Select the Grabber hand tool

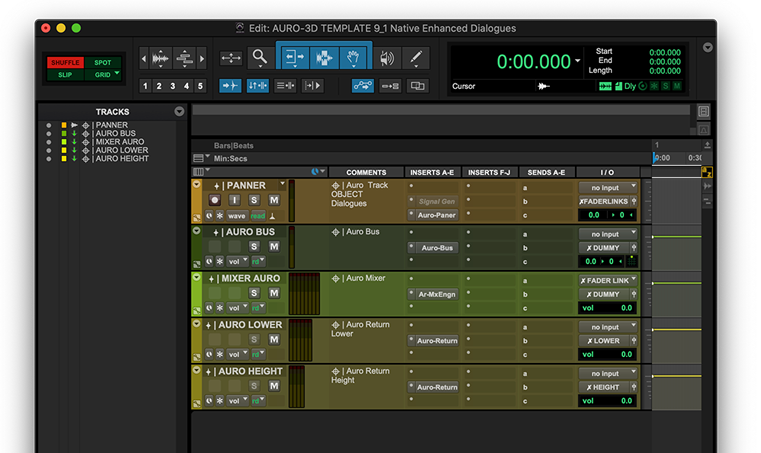(x=355, y=58)
